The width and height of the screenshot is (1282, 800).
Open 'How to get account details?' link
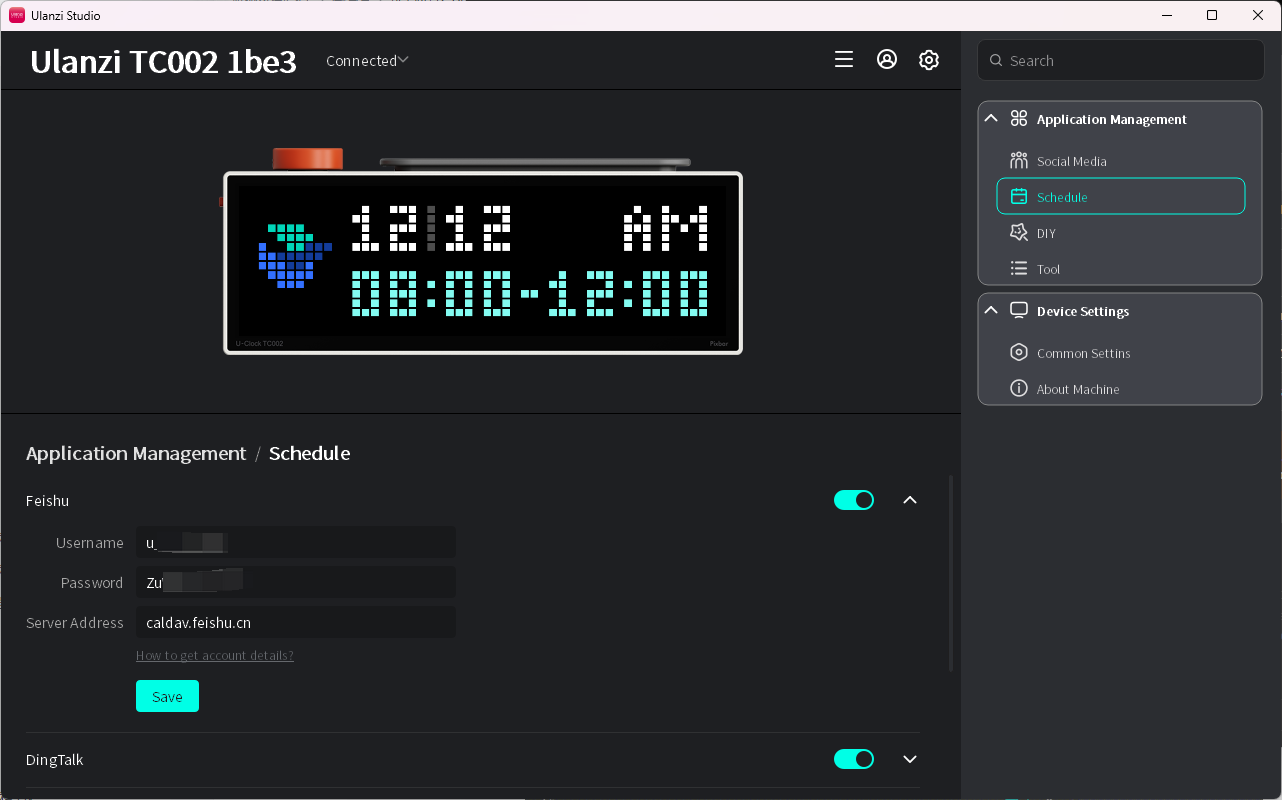(x=215, y=656)
